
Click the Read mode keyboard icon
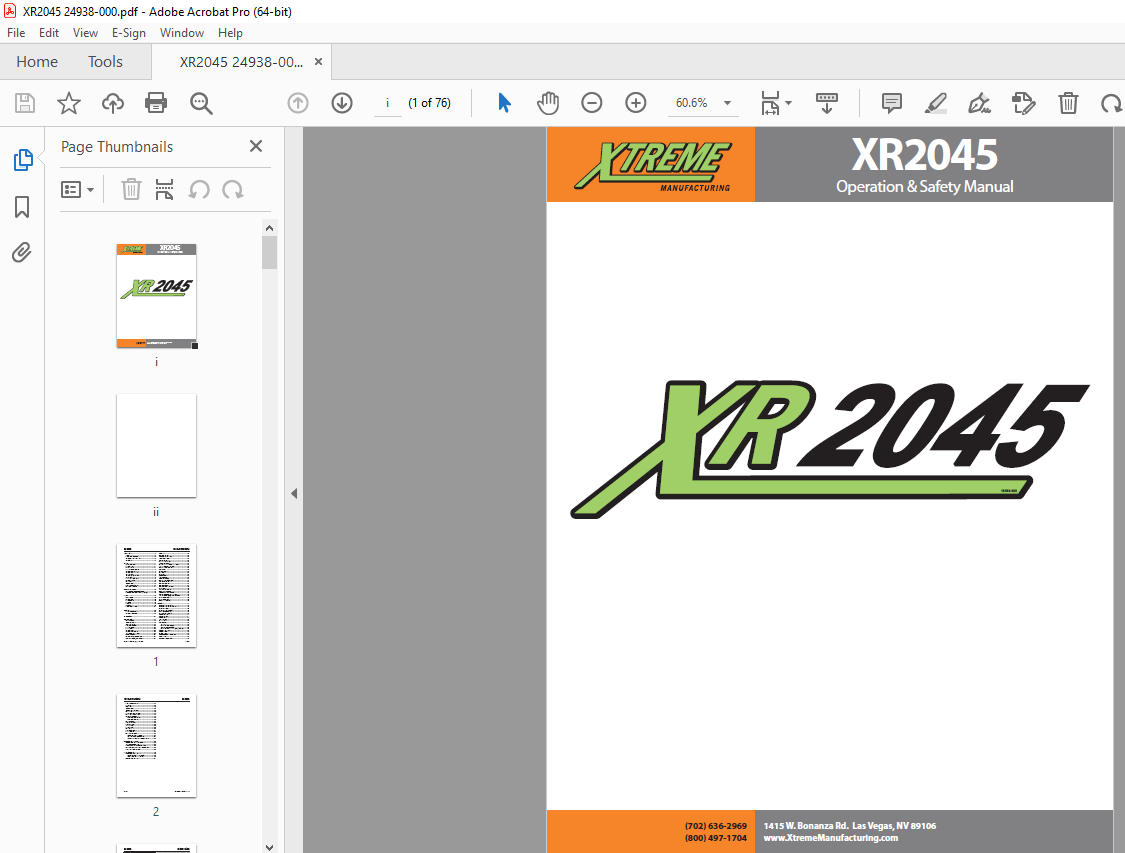coord(827,103)
